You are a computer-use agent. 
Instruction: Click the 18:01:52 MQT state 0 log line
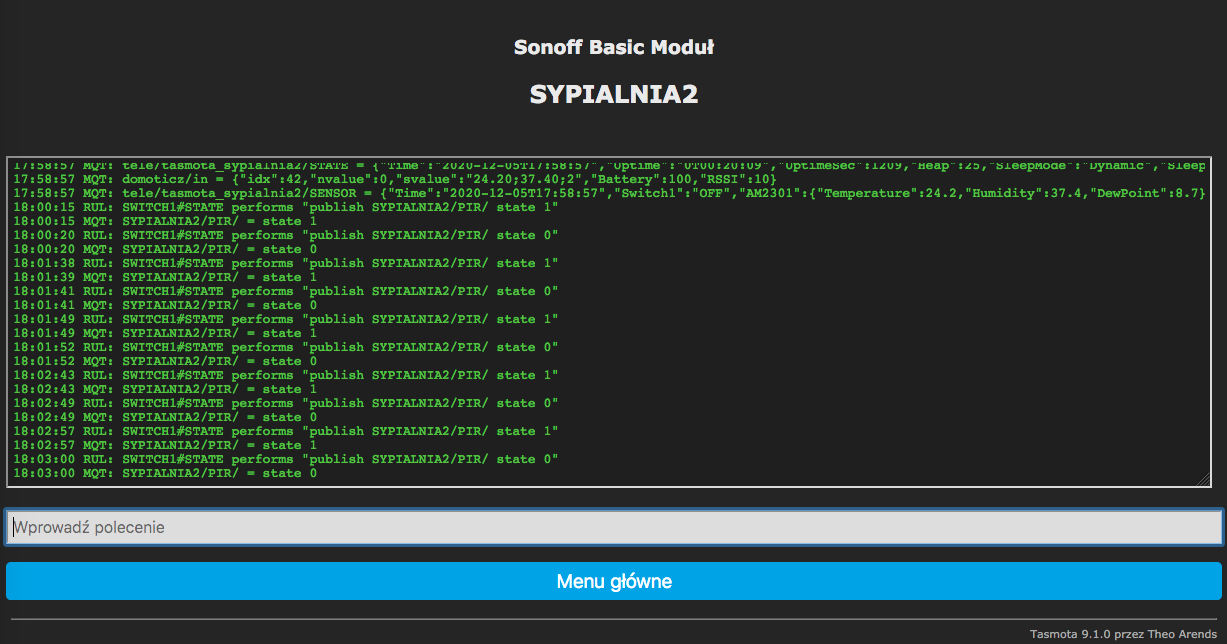point(165,361)
